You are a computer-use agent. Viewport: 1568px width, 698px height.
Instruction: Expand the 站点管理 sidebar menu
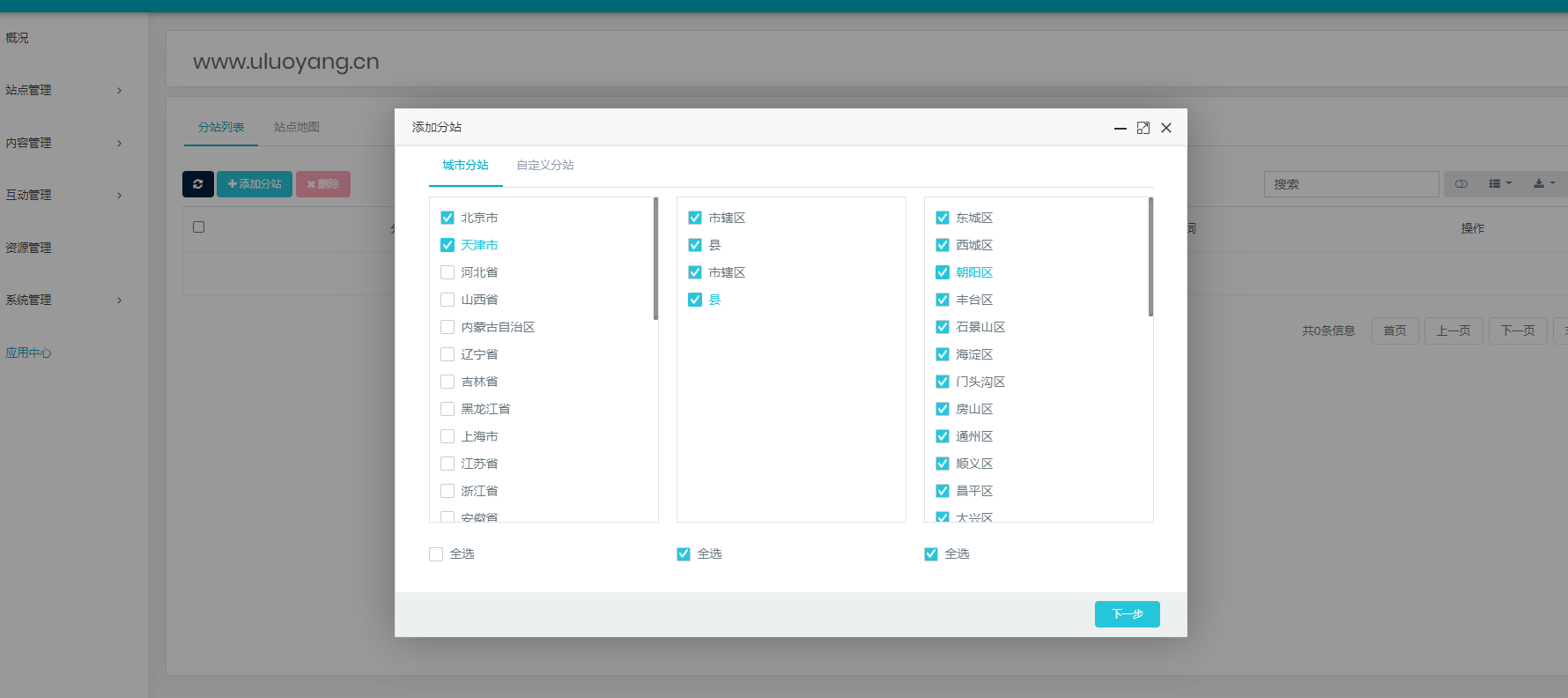click(x=62, y=90)
